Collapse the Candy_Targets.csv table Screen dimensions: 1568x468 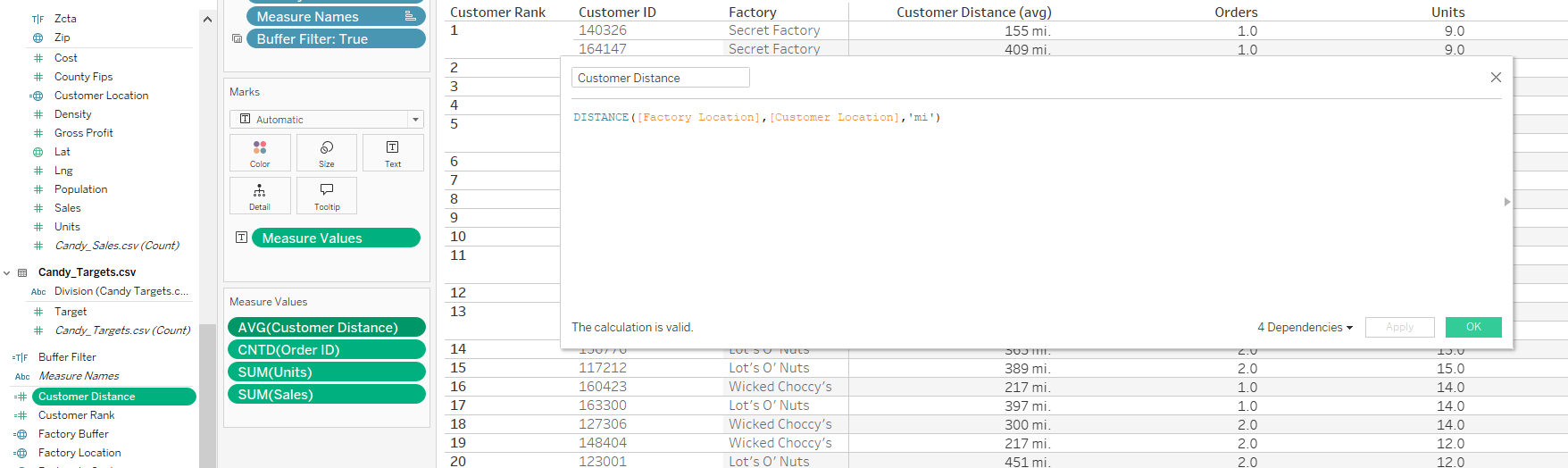[x=7, y=272]
